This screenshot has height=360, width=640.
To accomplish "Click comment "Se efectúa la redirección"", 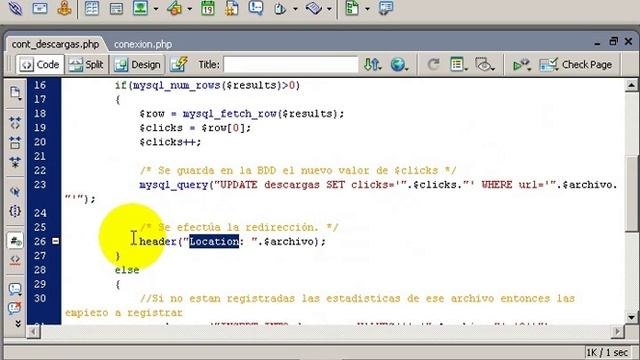I will (238, 227).
